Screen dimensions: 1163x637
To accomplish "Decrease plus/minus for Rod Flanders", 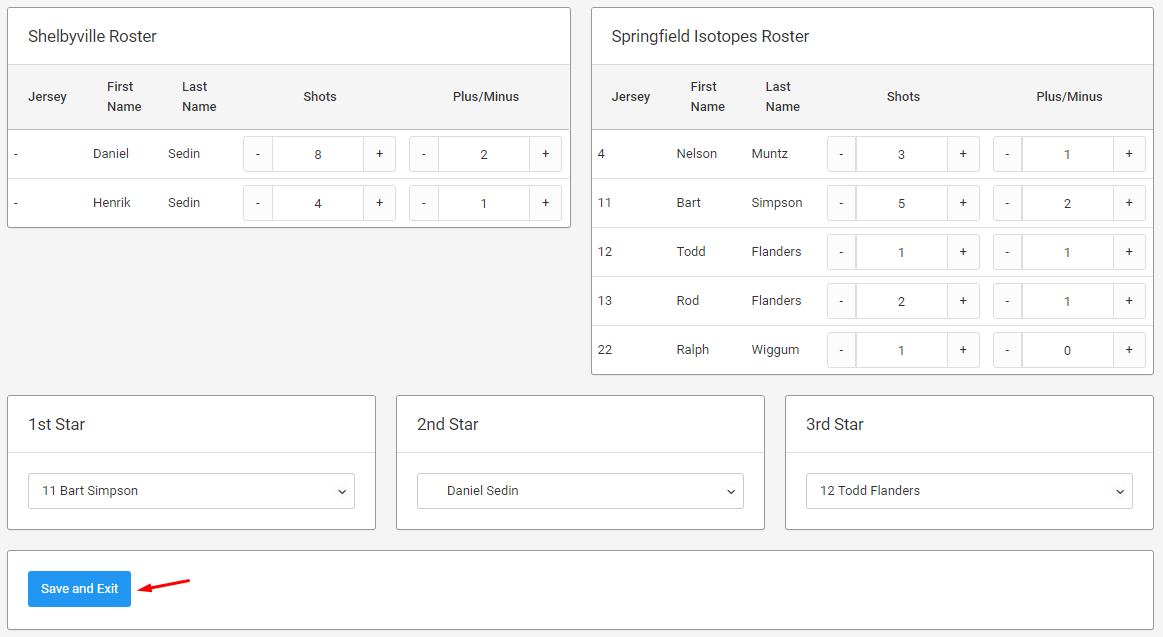I will pos(1007,301).
